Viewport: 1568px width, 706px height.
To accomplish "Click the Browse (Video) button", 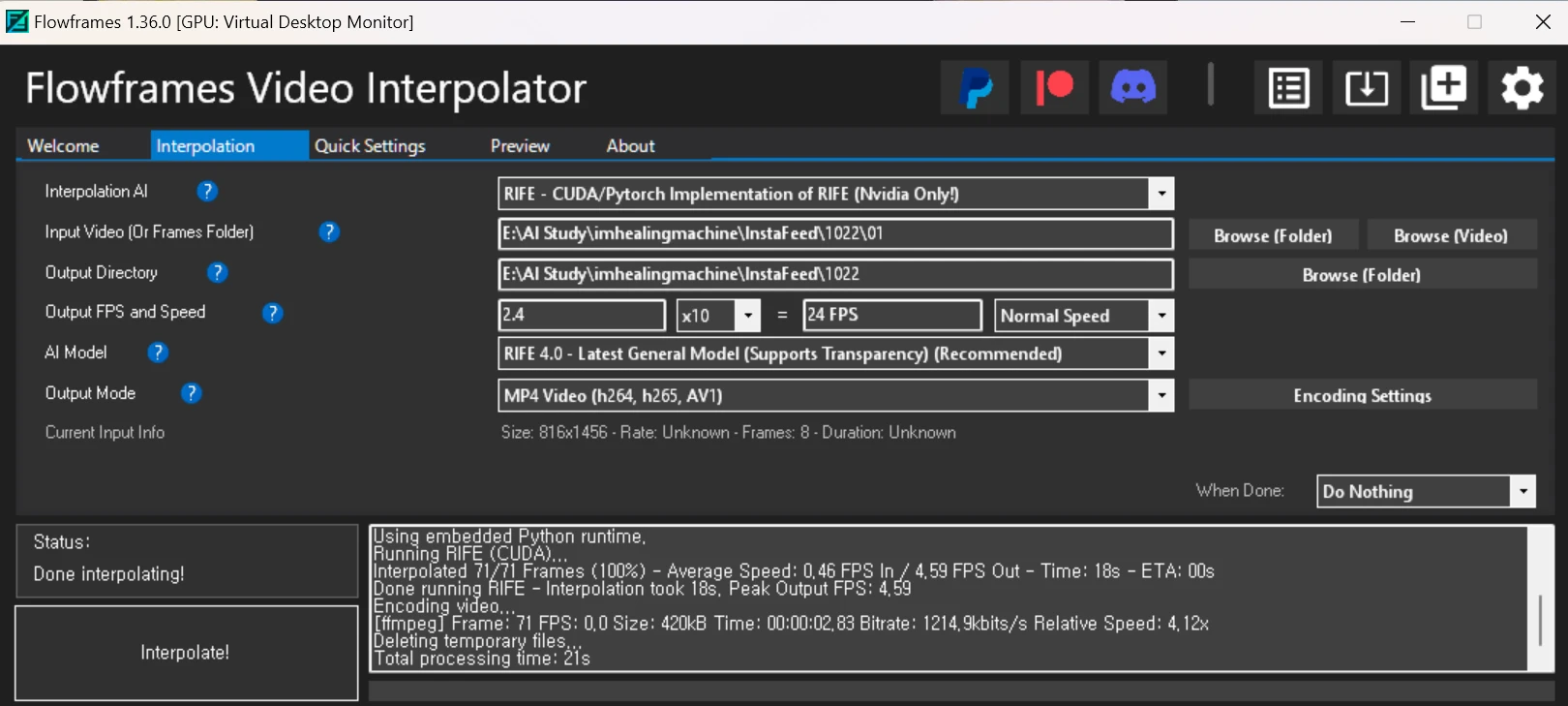I will pos(1451,235).
